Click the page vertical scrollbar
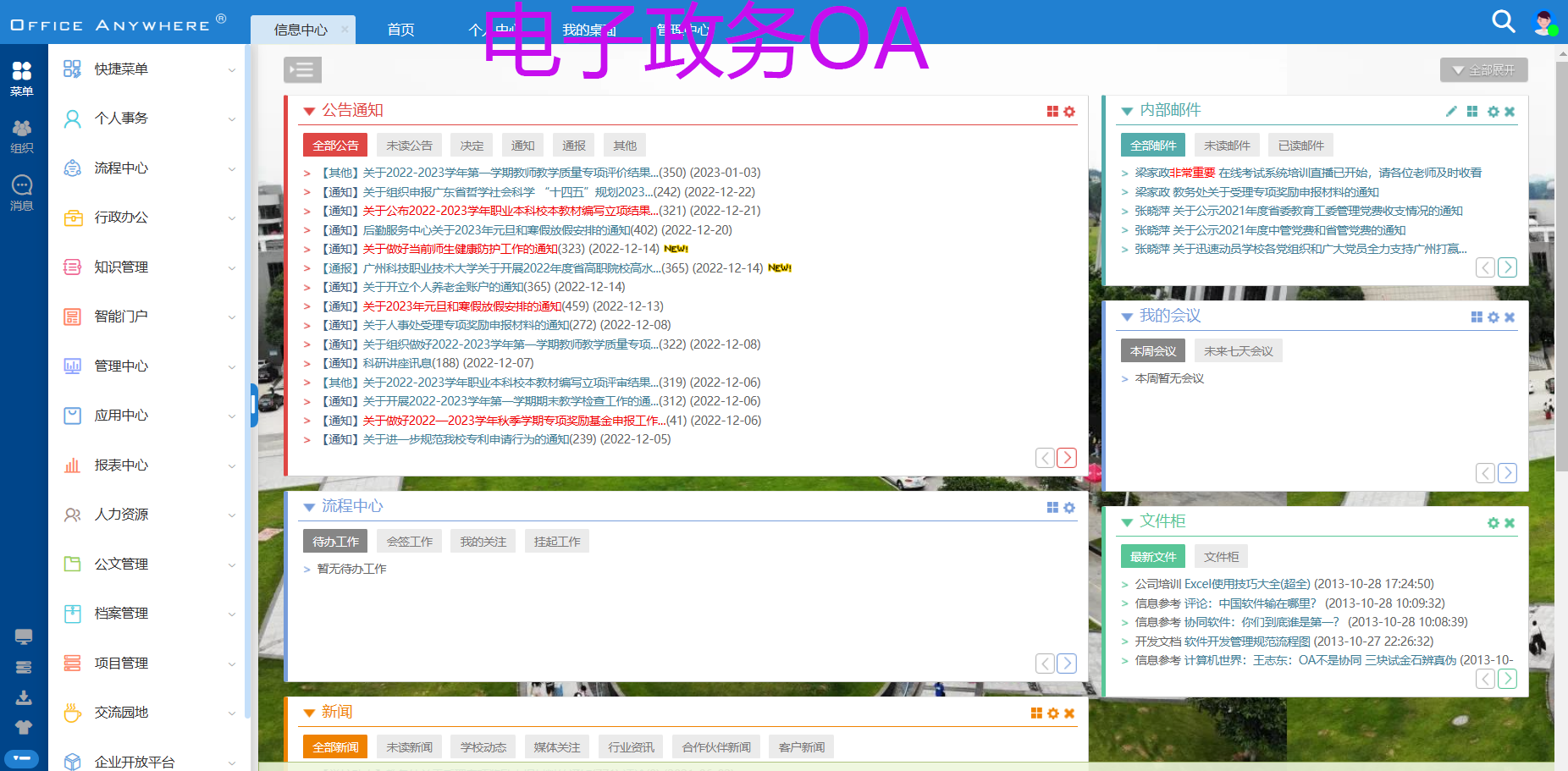This screenshot has width=1568, height=771. [x=1561, y=254]
